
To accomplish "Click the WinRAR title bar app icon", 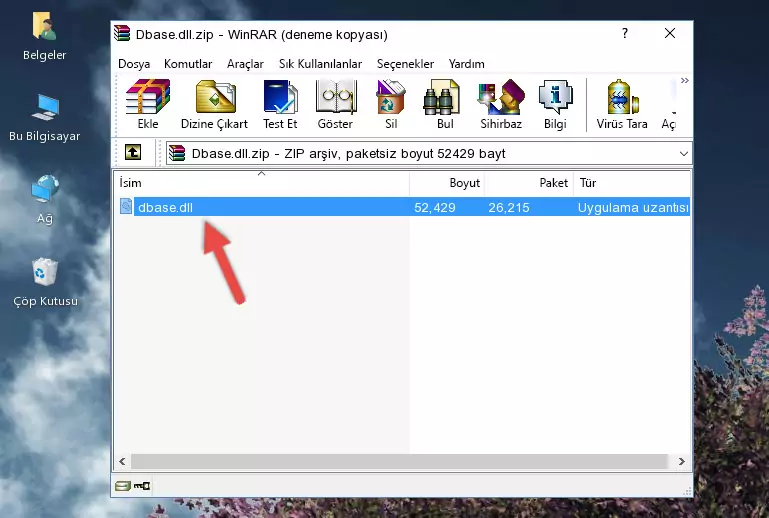I will pos(122,33).
